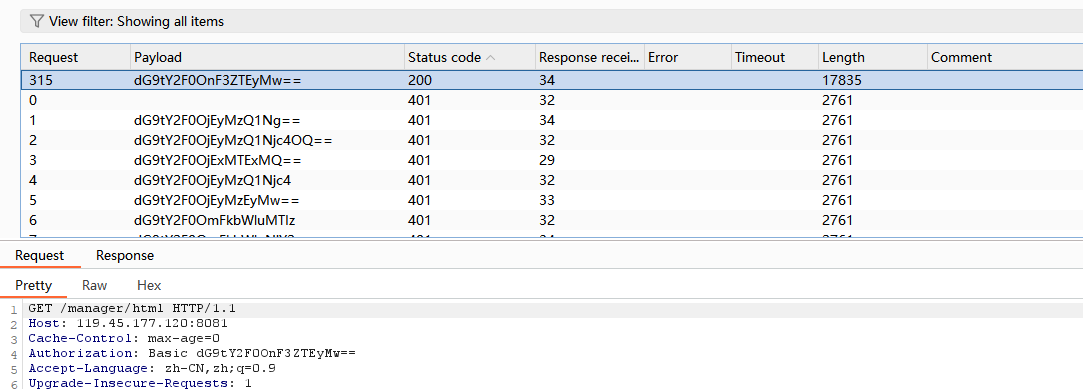
Task: Open the View filter bar settings
Action: [551, 21]
